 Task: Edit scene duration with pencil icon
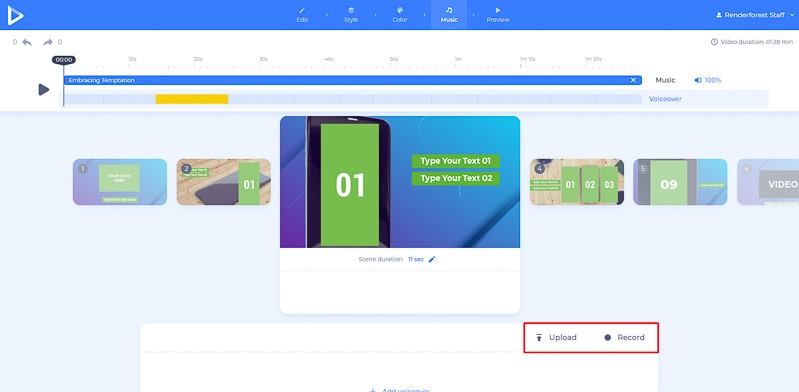[432, 259]
